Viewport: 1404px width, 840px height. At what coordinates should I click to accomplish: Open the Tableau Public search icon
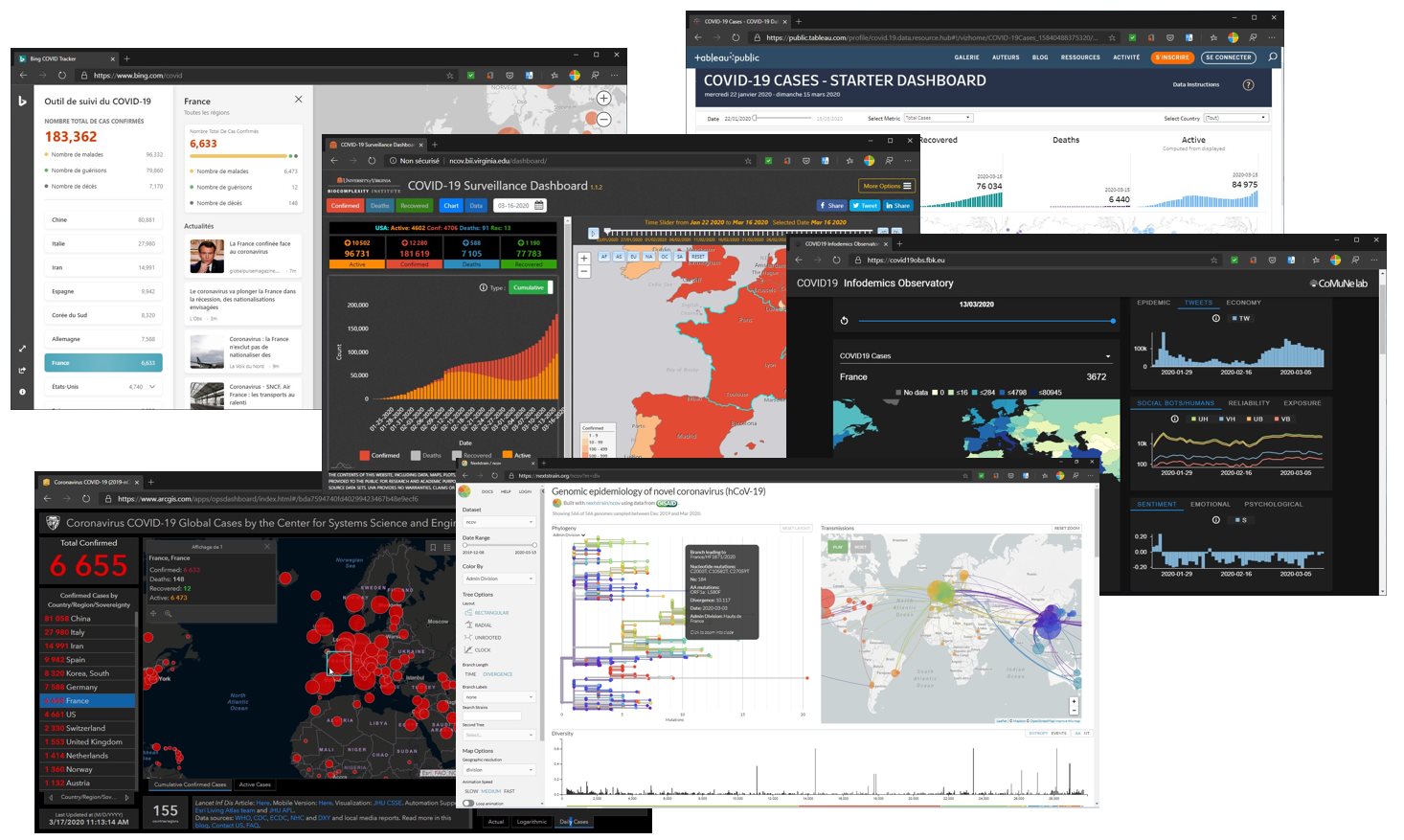point(1273,57)
